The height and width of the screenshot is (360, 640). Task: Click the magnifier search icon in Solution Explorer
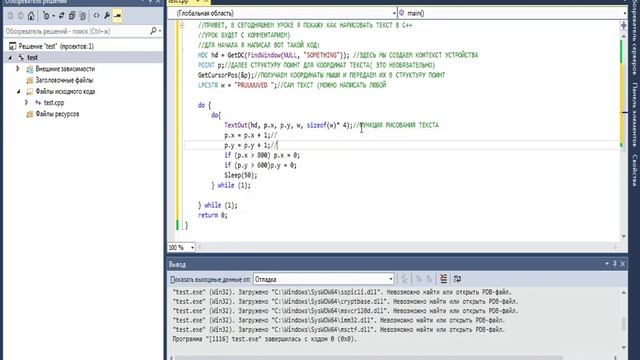click(153, 31)
